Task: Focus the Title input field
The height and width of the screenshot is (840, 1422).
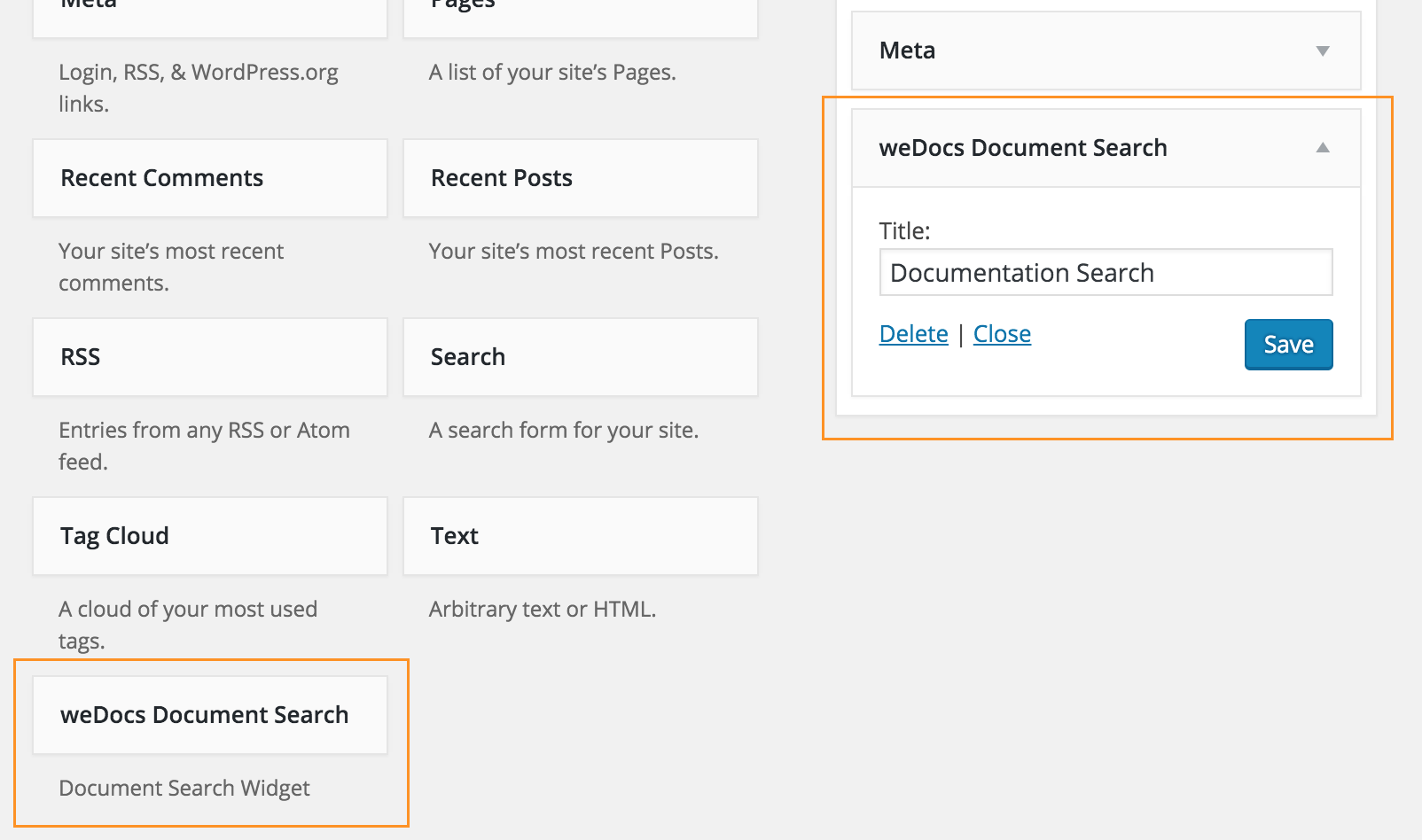Action: tap(1105, 273)
